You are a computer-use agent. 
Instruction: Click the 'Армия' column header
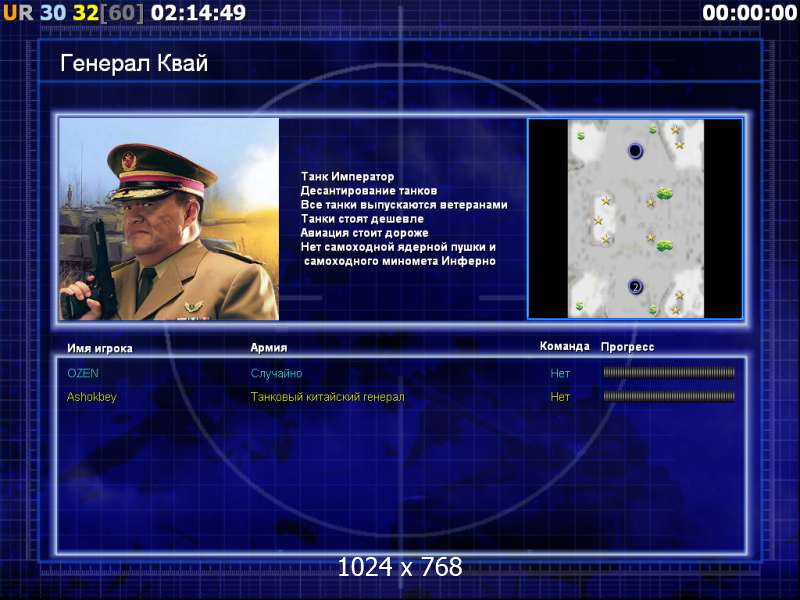(x=269, y=347)
